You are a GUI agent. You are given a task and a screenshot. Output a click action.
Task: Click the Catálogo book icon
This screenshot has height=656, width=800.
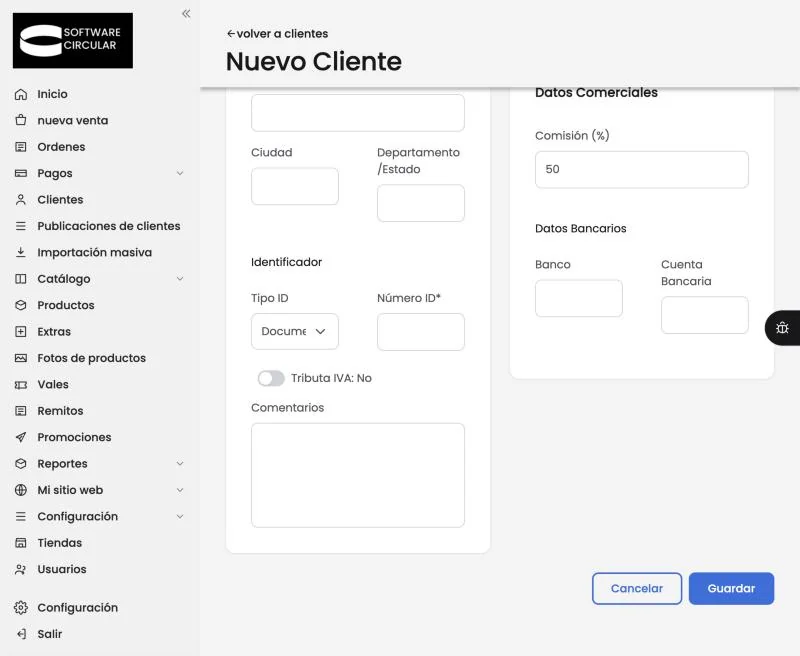(x=21, y=279)
